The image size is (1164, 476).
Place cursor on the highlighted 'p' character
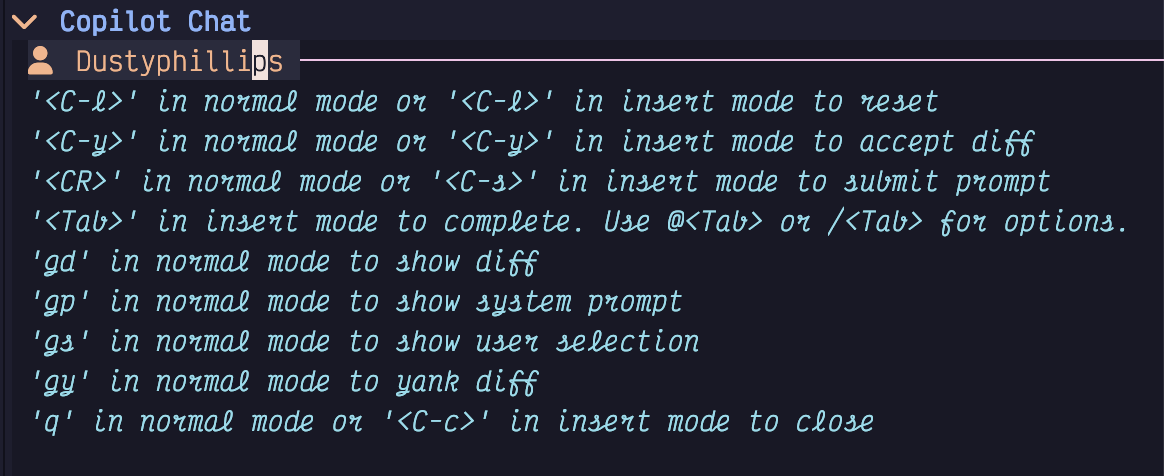click(259, 62)
